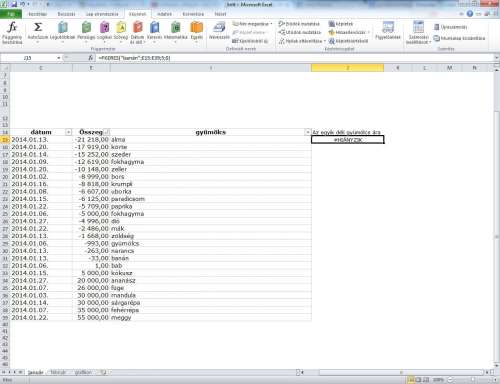Image resolution: width=500 pixels, height=384 pixels.
Task: Open the Legutóbbiak recently used functions
Action: (63, 33)
